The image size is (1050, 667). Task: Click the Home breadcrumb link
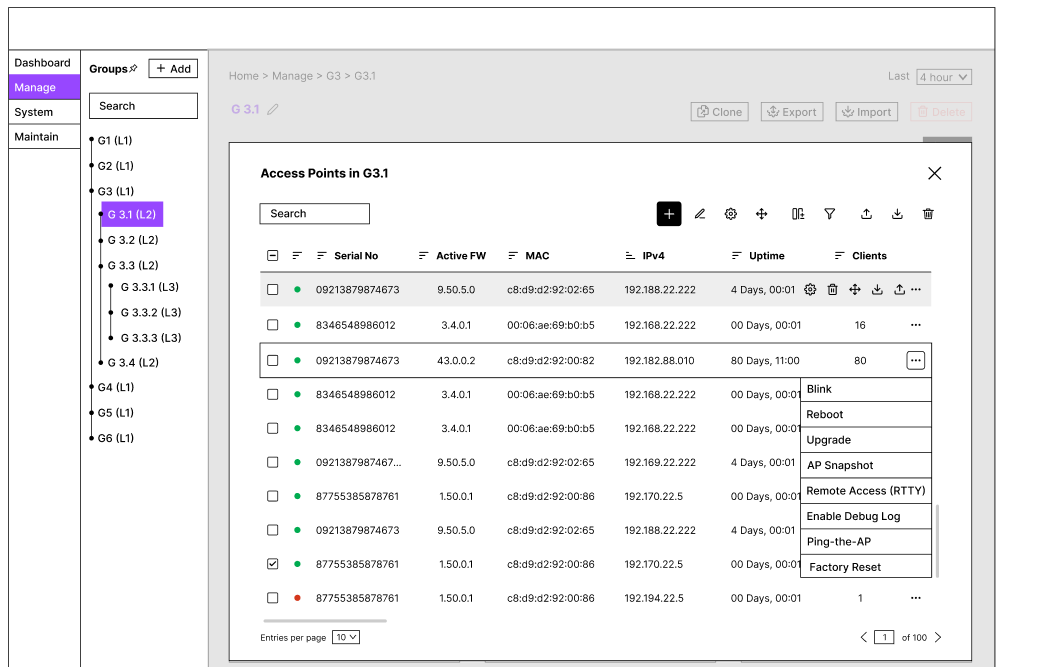[x=244, y=76]
